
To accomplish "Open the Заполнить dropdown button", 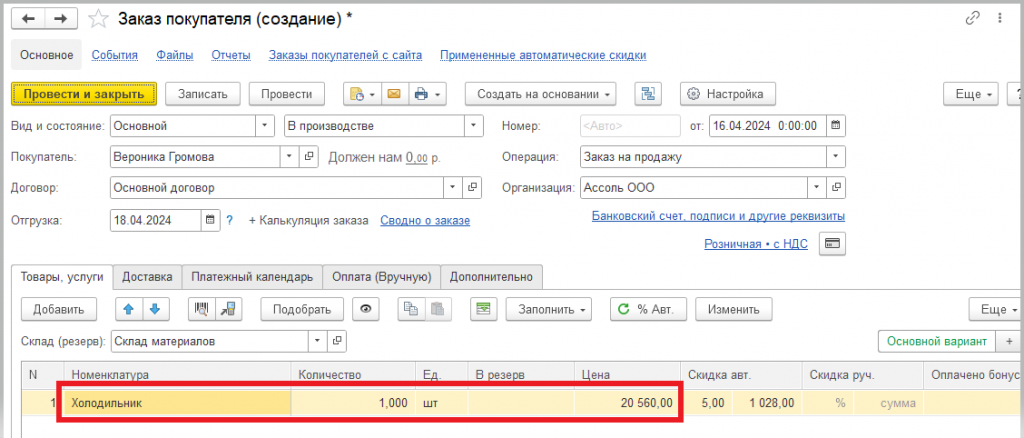I will [549, 309].
